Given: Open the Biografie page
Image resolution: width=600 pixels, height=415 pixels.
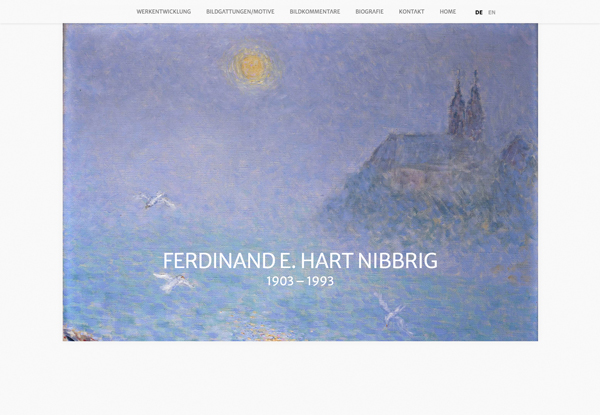Looking at the screenshot, I should (x=369, y=12).
